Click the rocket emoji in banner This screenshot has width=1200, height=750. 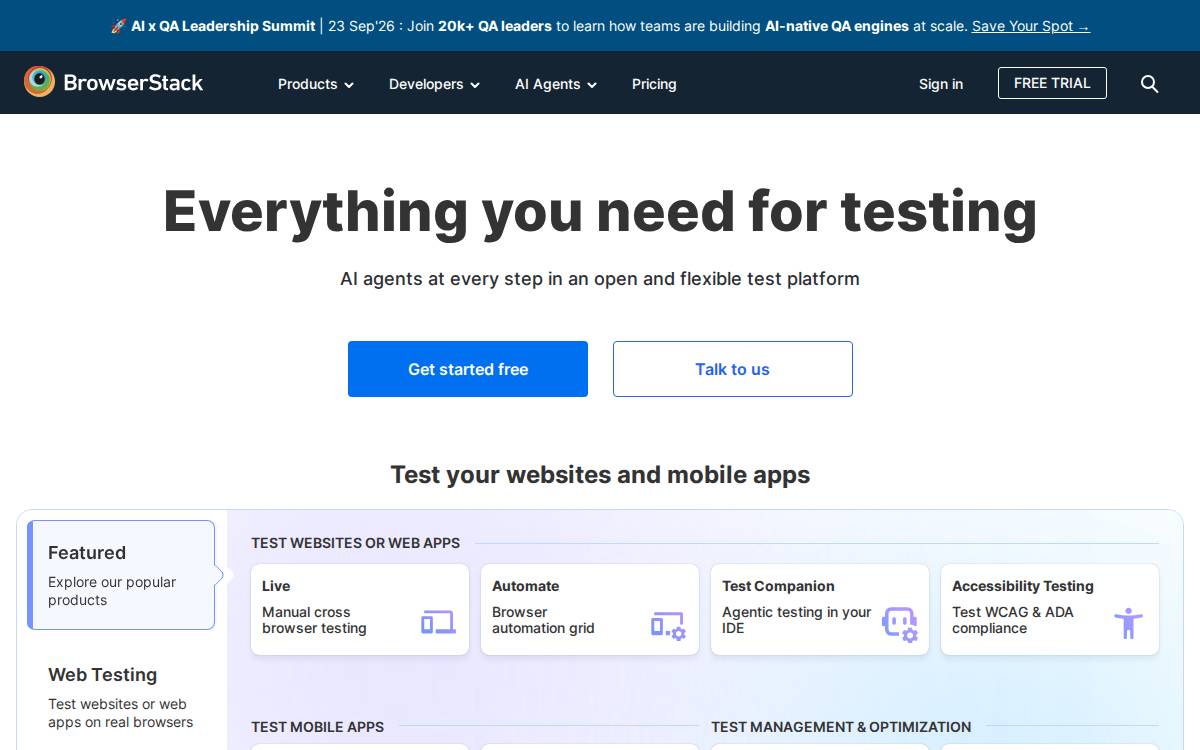[118, 26]
